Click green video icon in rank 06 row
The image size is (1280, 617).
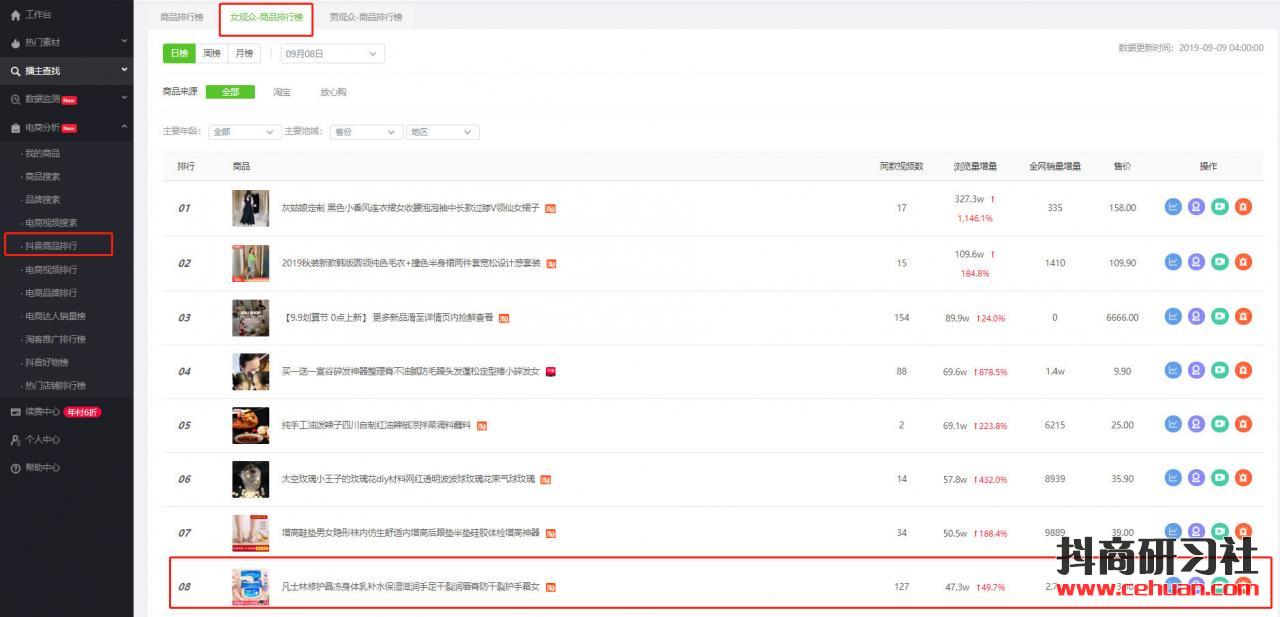coord(1219,478)
